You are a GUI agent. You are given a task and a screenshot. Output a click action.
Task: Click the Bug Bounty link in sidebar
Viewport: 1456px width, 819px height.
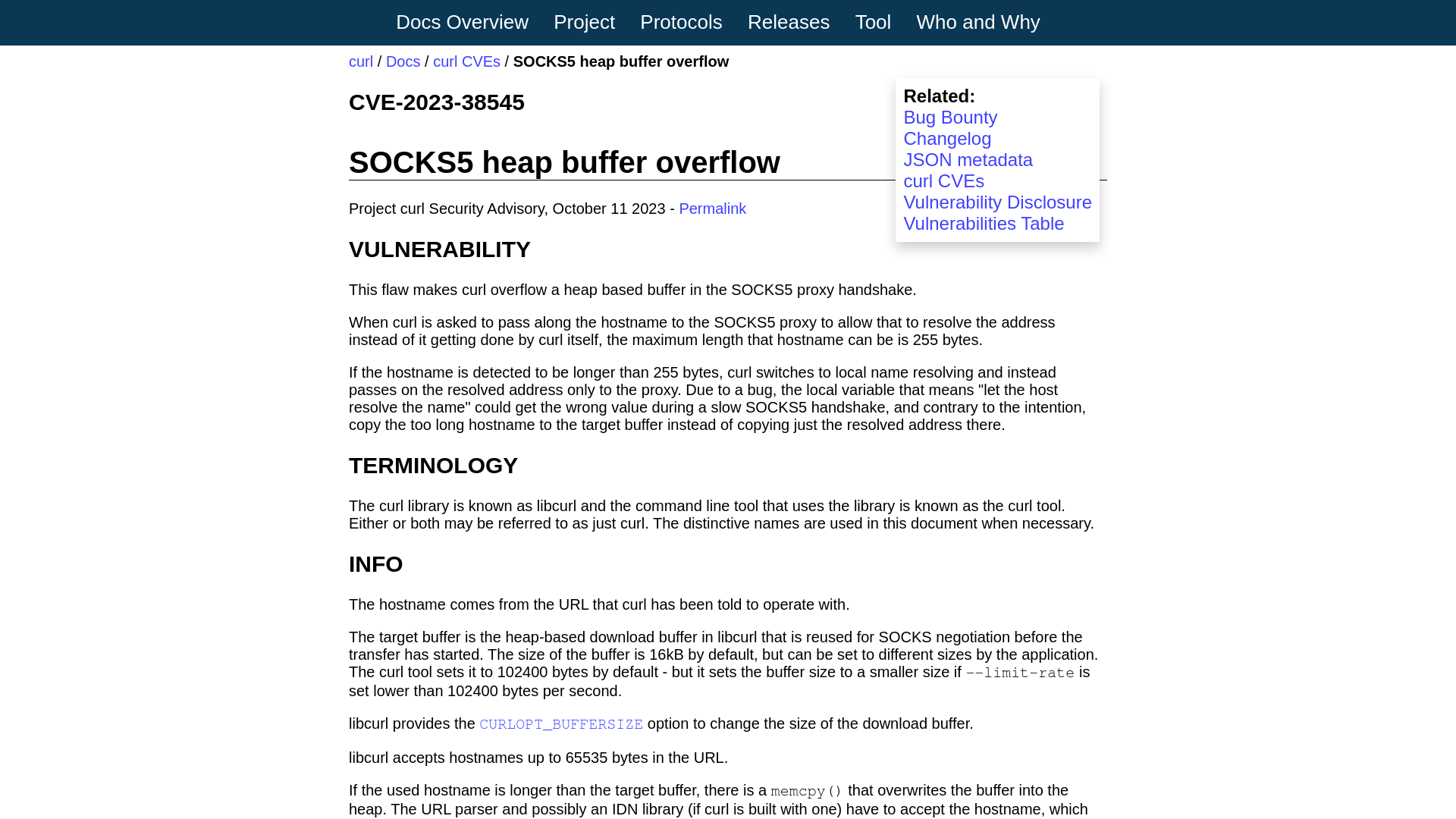[950, 117]
